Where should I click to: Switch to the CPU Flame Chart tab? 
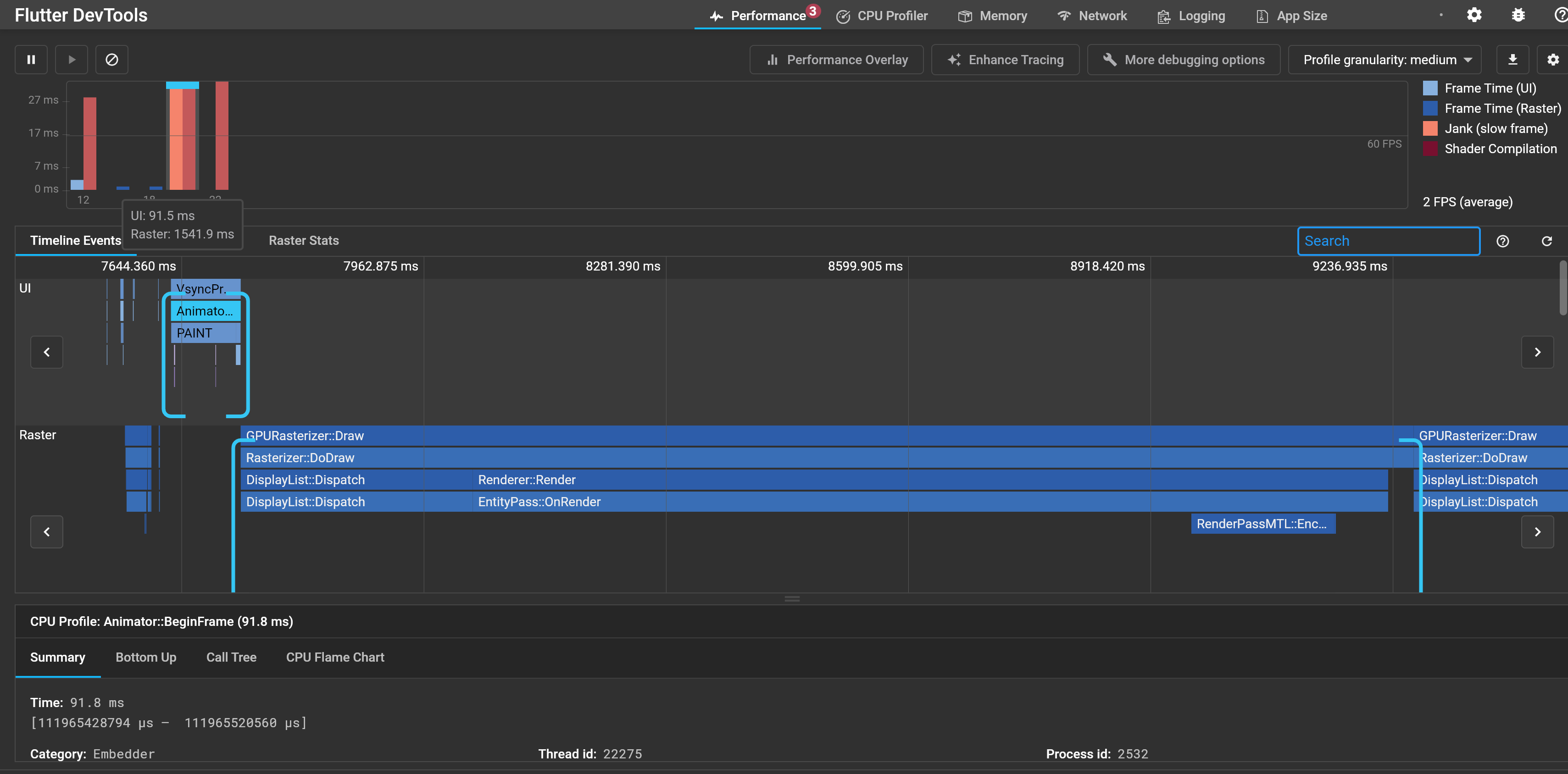[x=335, y=657]
